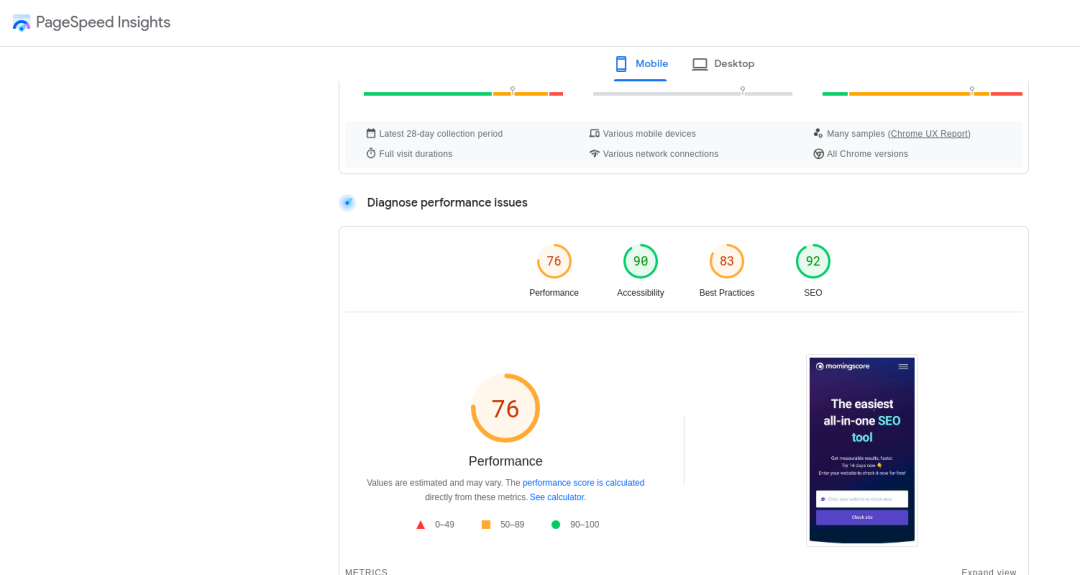Viewport: 1080px width, 575px height.
Task: Click the large Performance 76 gauge circle
Action: [505, 408]
